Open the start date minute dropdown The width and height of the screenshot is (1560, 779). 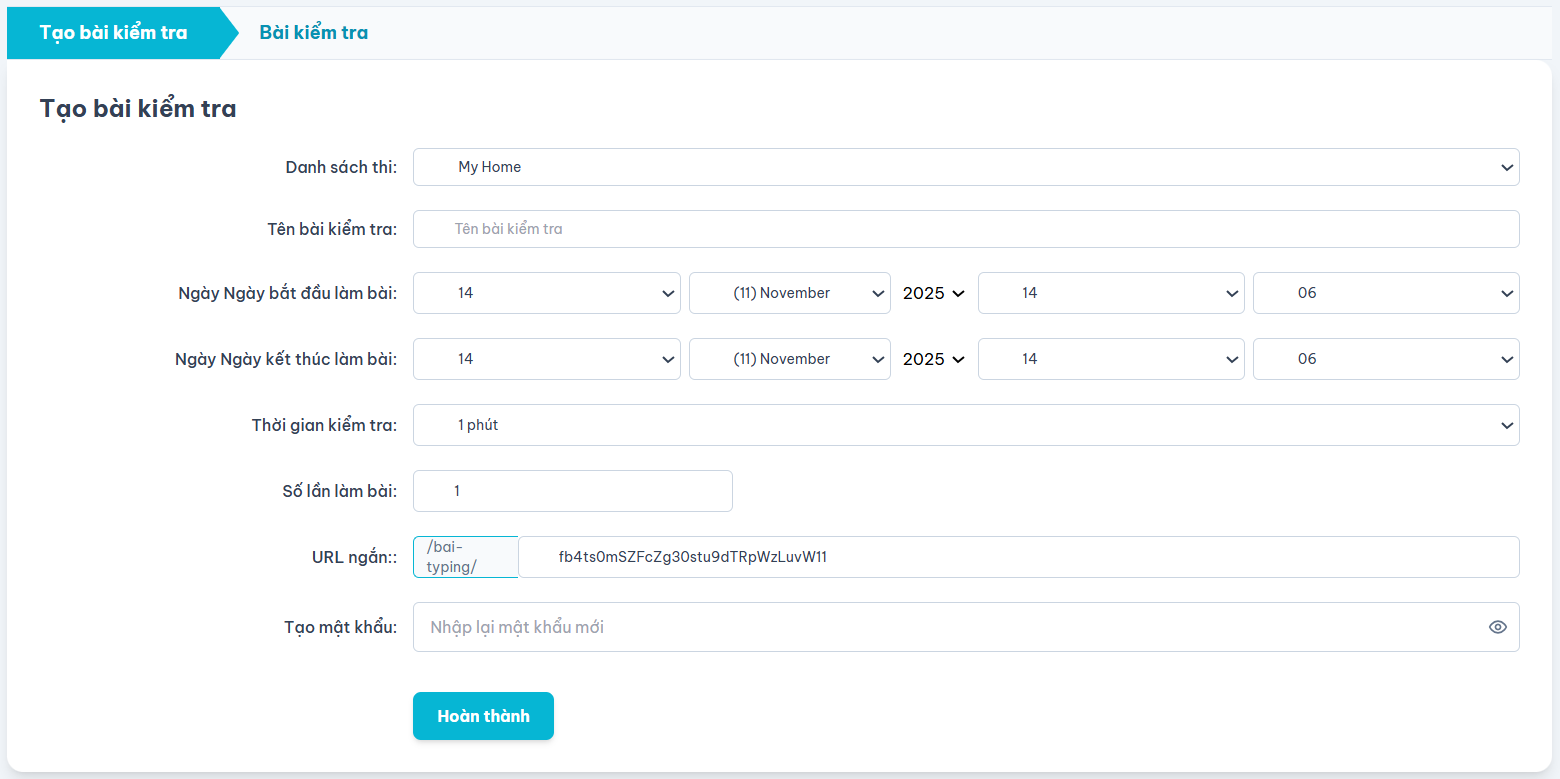(1385, 293)
